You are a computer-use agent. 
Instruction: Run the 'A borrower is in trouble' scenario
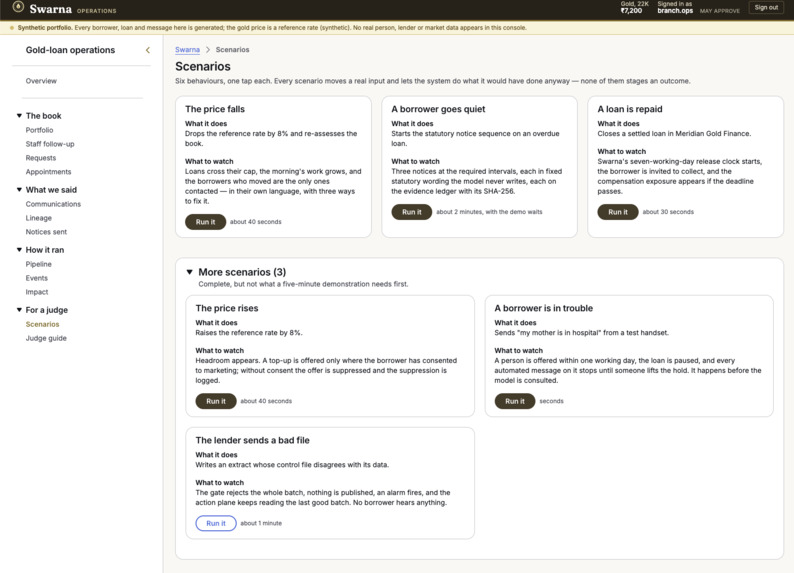(514, 401)
